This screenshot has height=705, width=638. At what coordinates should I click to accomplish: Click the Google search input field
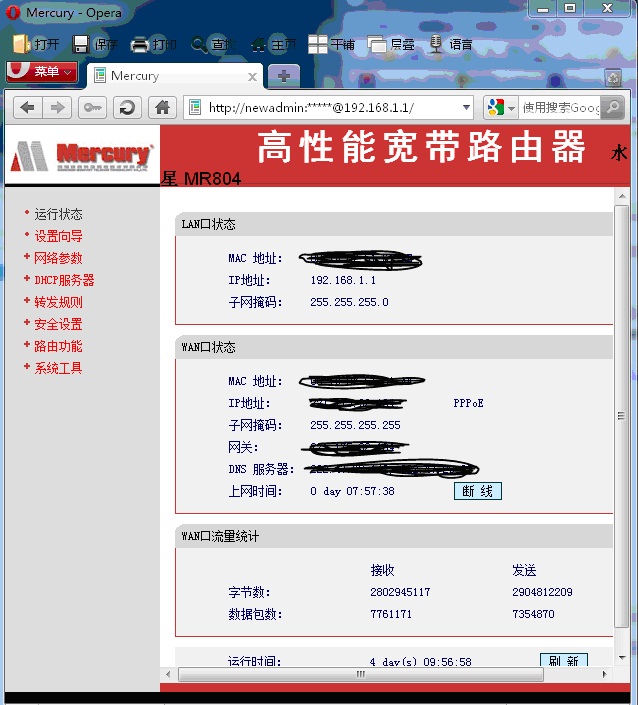(560, 107)
